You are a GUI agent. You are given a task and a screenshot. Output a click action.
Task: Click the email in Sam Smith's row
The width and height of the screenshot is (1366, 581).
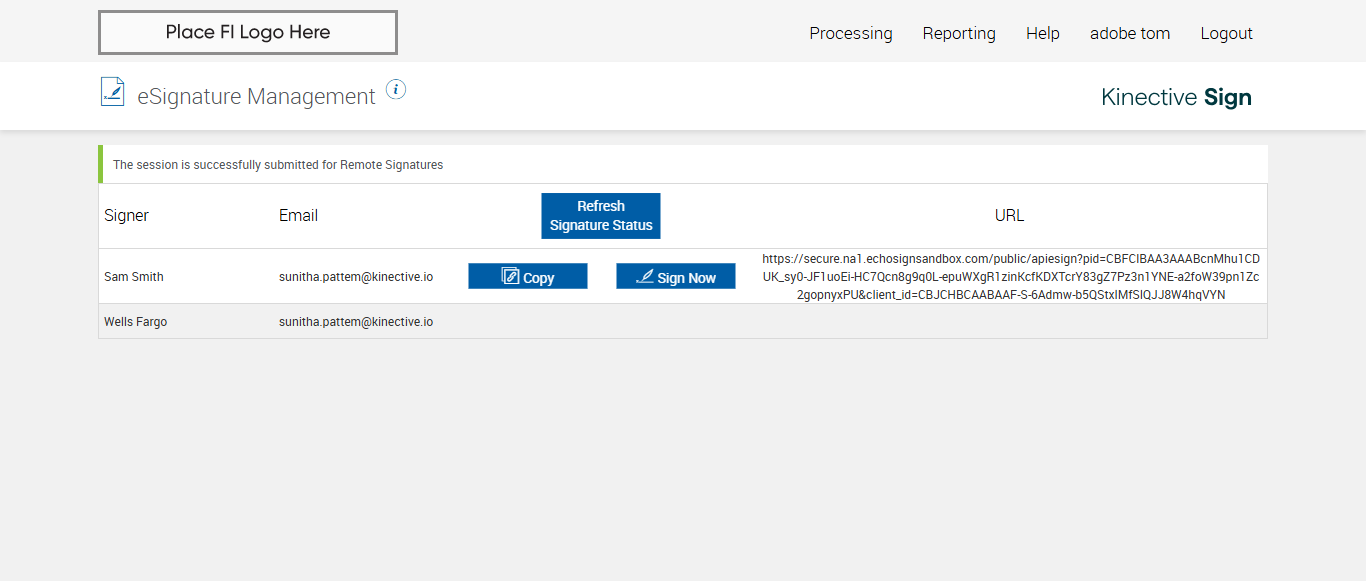[356, 277]
